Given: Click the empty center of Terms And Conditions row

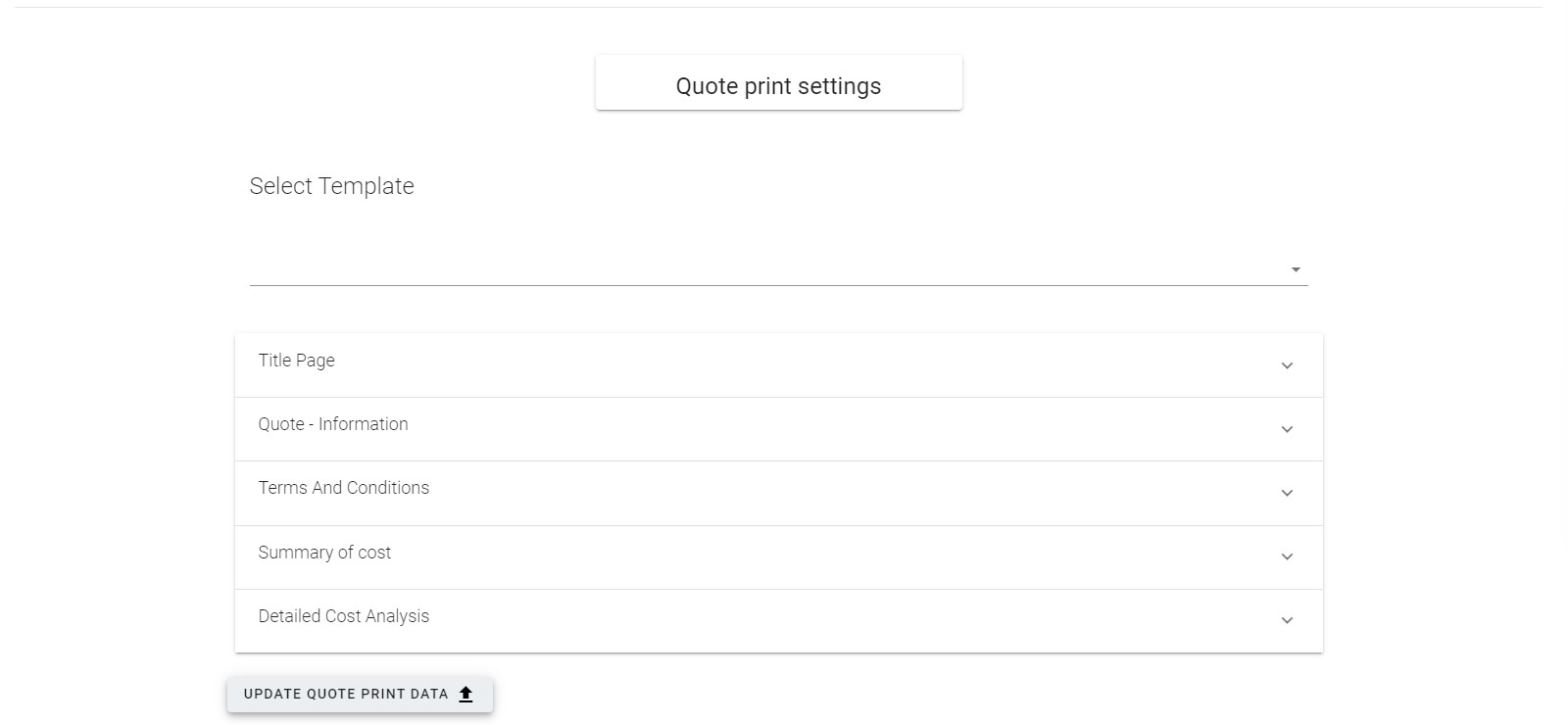Looking at the screenshot, I should click(778, 493).
